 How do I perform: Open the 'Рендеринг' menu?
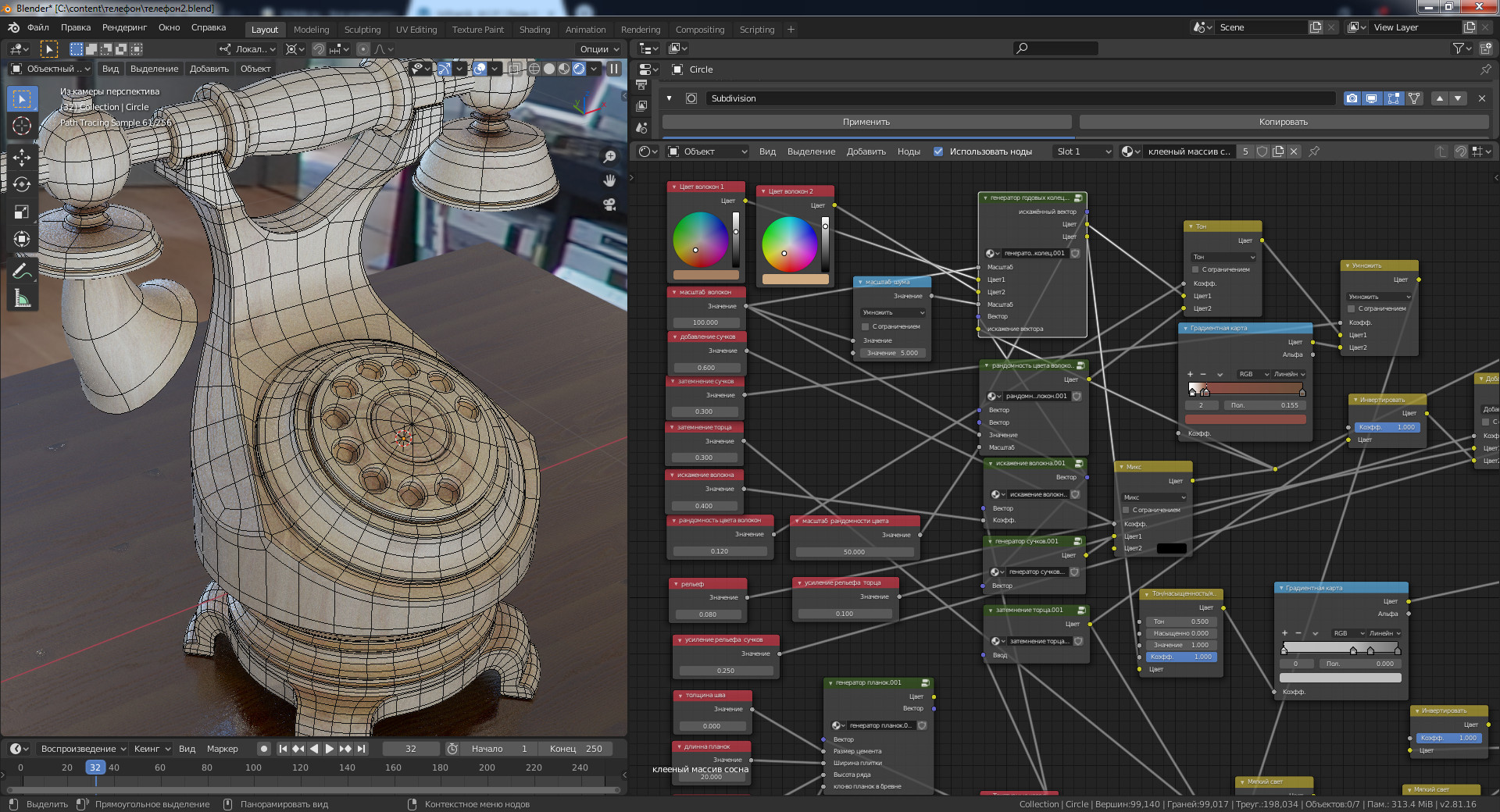124,27
